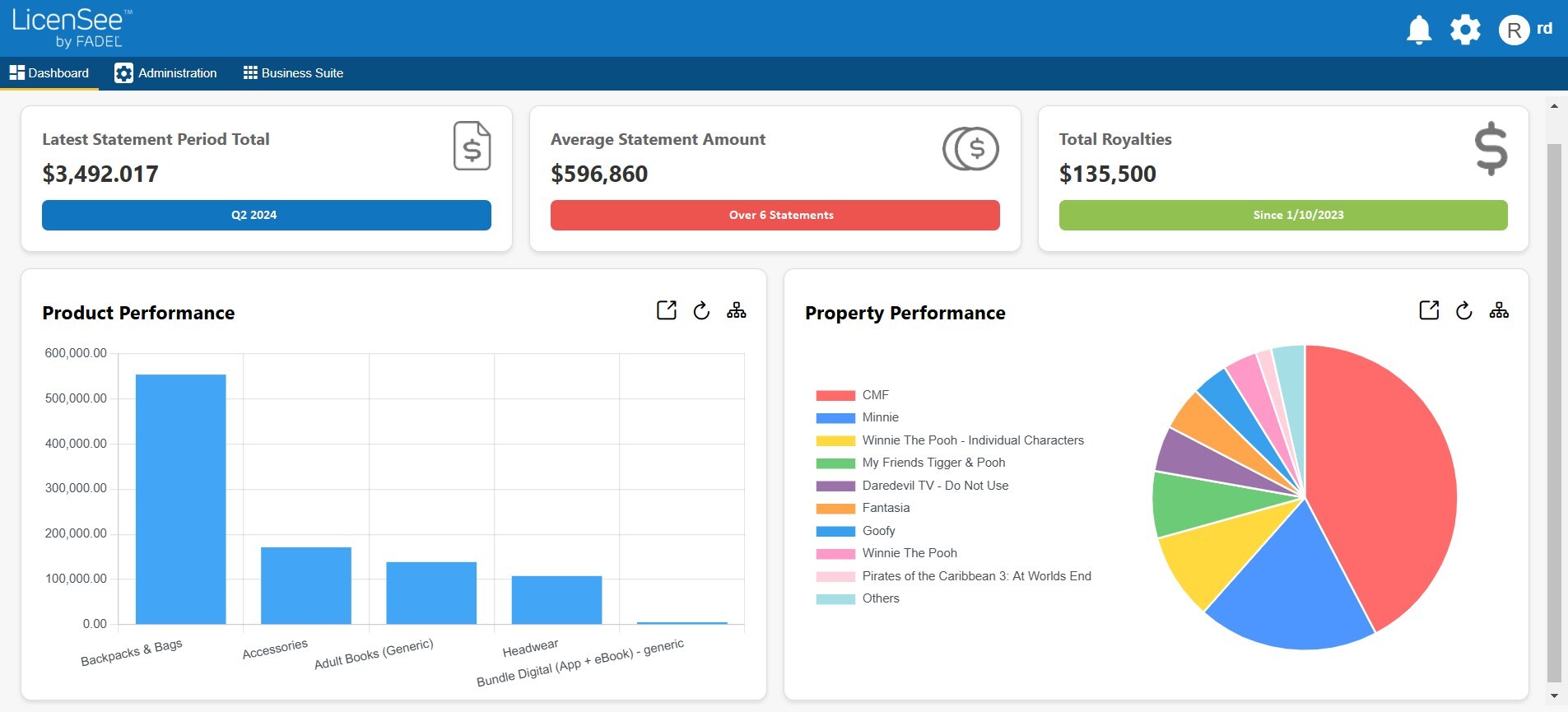Click the Adult Books (Generic) bar
Image resolution: width=1568 pixels, height=712 pixels.
pos(431,593)
